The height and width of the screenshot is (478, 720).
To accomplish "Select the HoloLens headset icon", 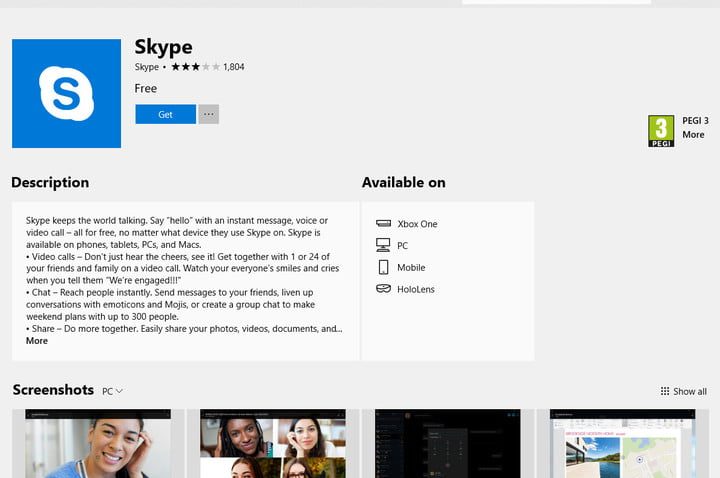I will click(x=383, y=289).
